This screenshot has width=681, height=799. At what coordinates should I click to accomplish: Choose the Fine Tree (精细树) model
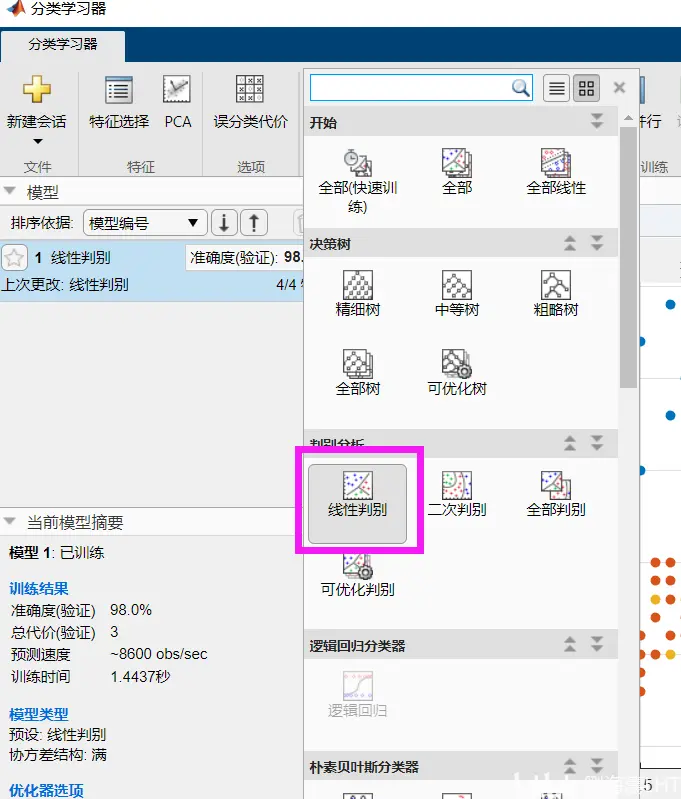pyautogui.click(x=357, y=294)
